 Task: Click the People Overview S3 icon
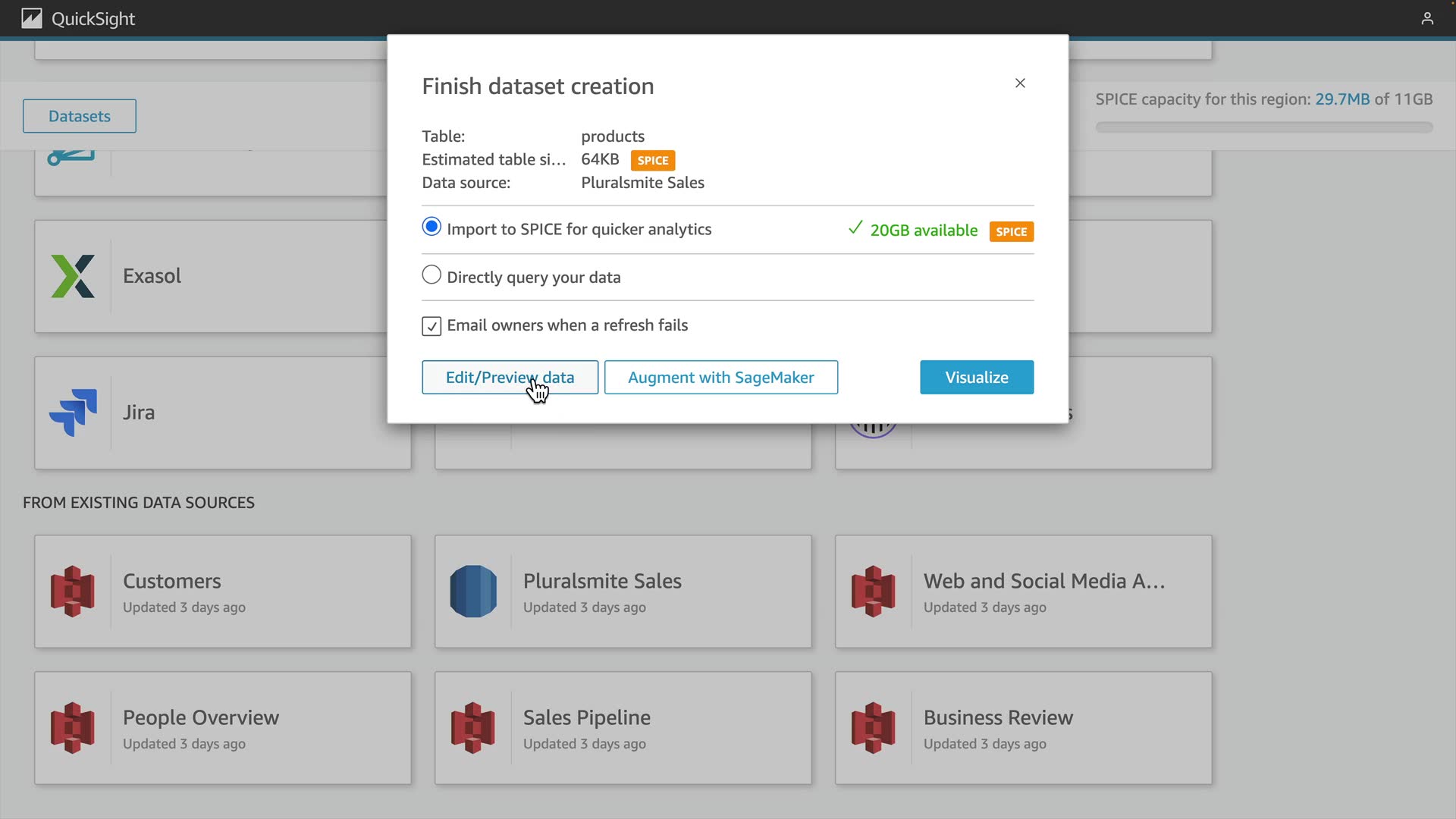[73, 728]
